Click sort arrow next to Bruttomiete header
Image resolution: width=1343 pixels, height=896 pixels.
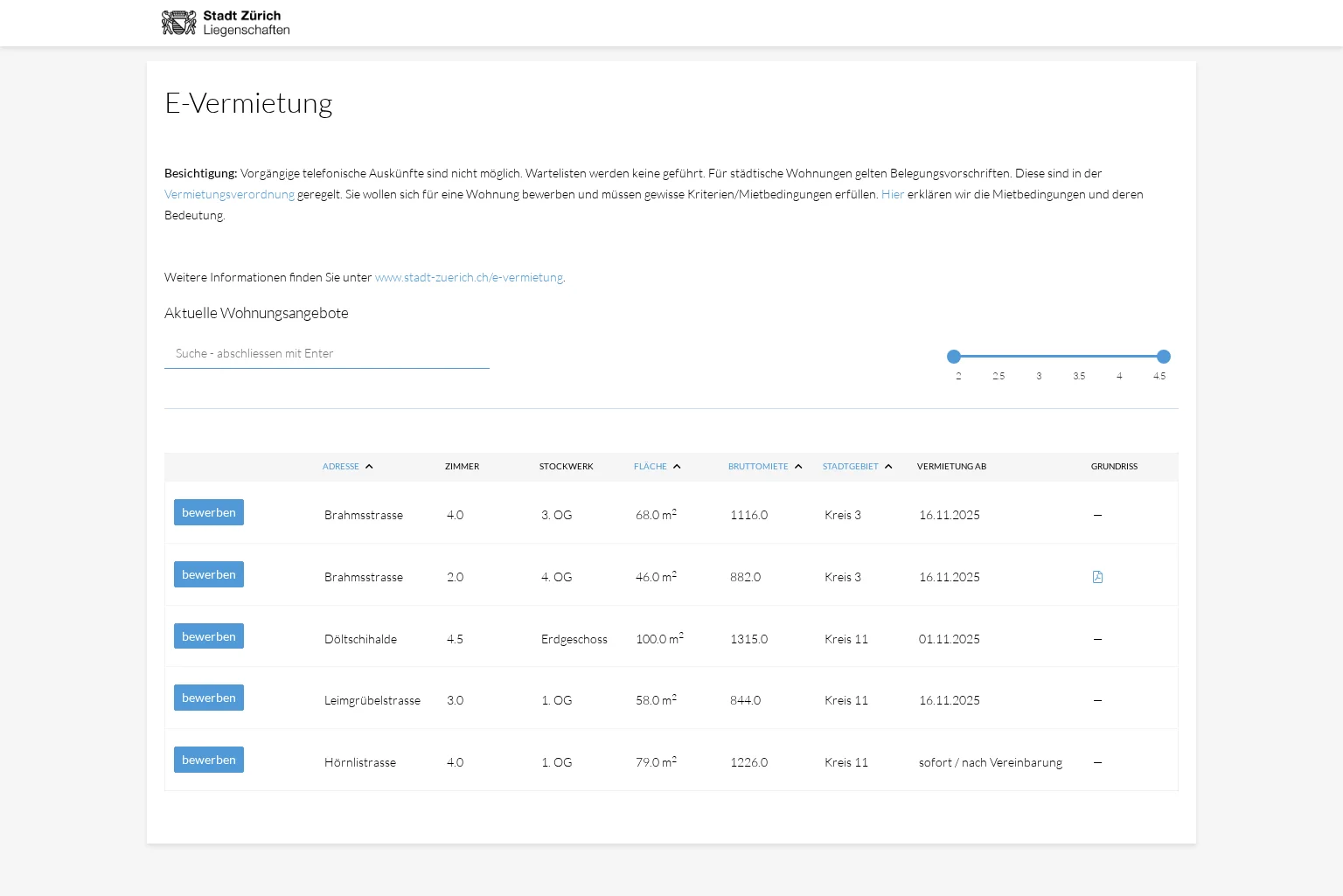pyautogui.click(x=798, y=467)
